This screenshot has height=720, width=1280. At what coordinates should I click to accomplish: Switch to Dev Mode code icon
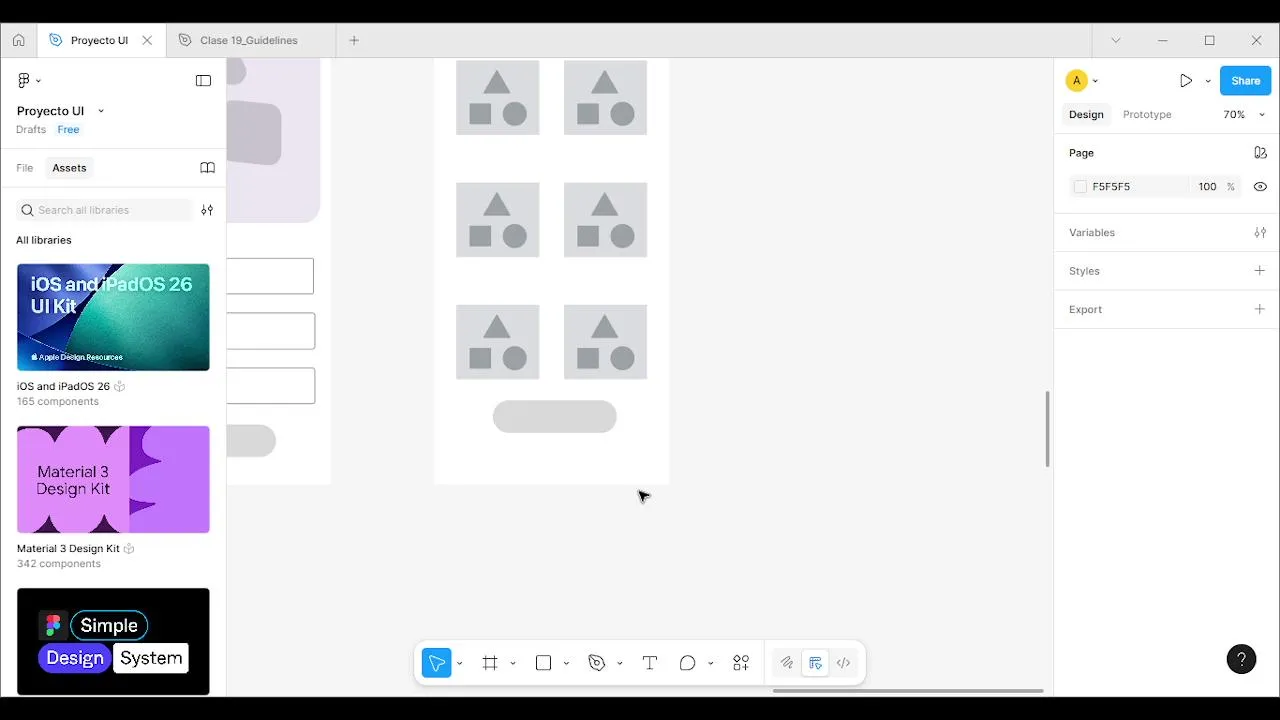pos(843,663)
